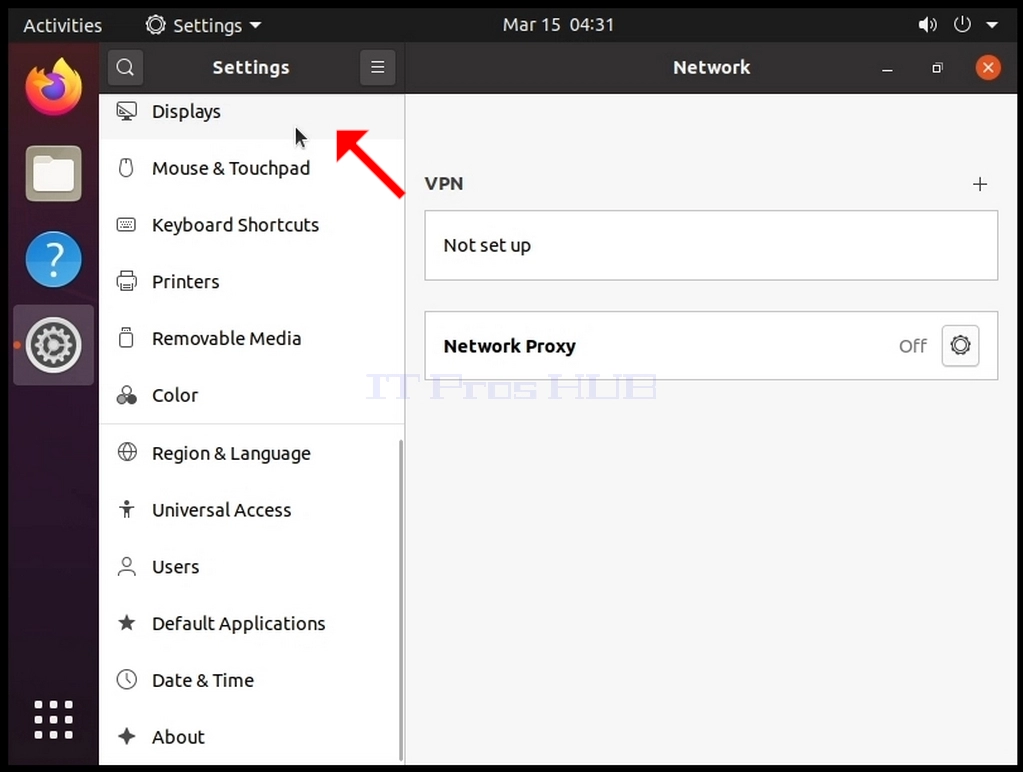Open Help from the dock

point(53,259)
